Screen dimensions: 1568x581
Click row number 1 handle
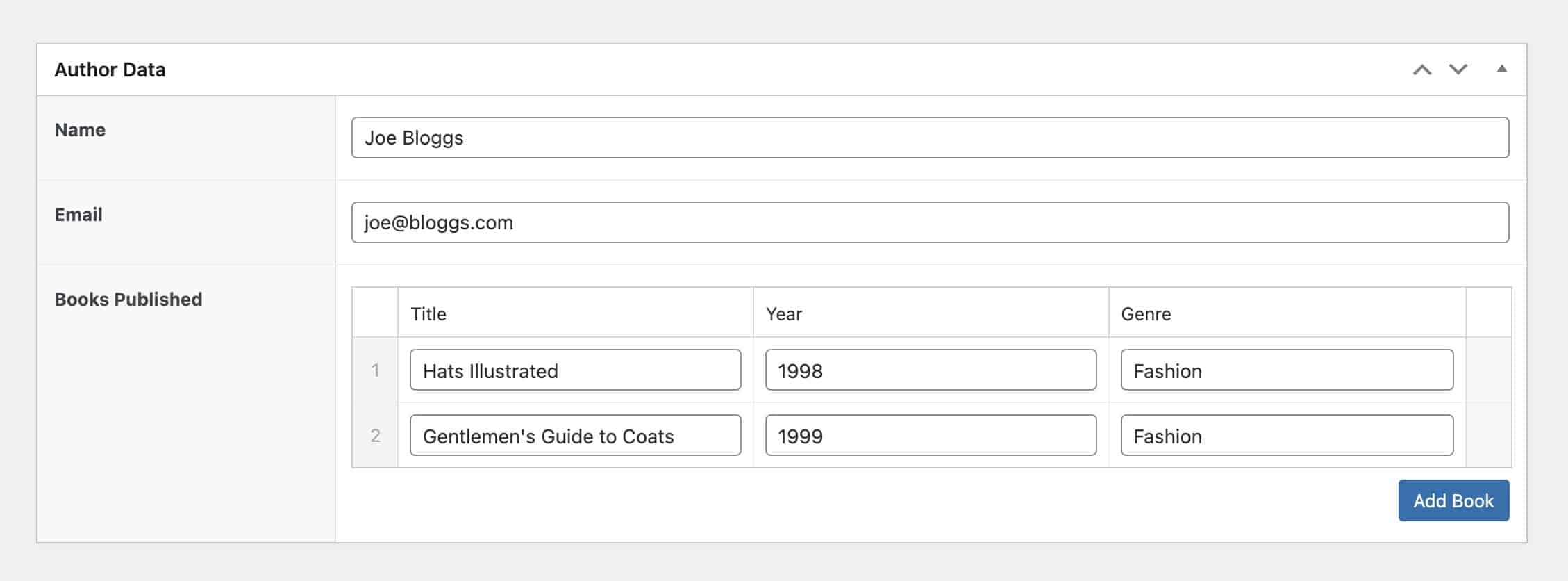point(375,370)
